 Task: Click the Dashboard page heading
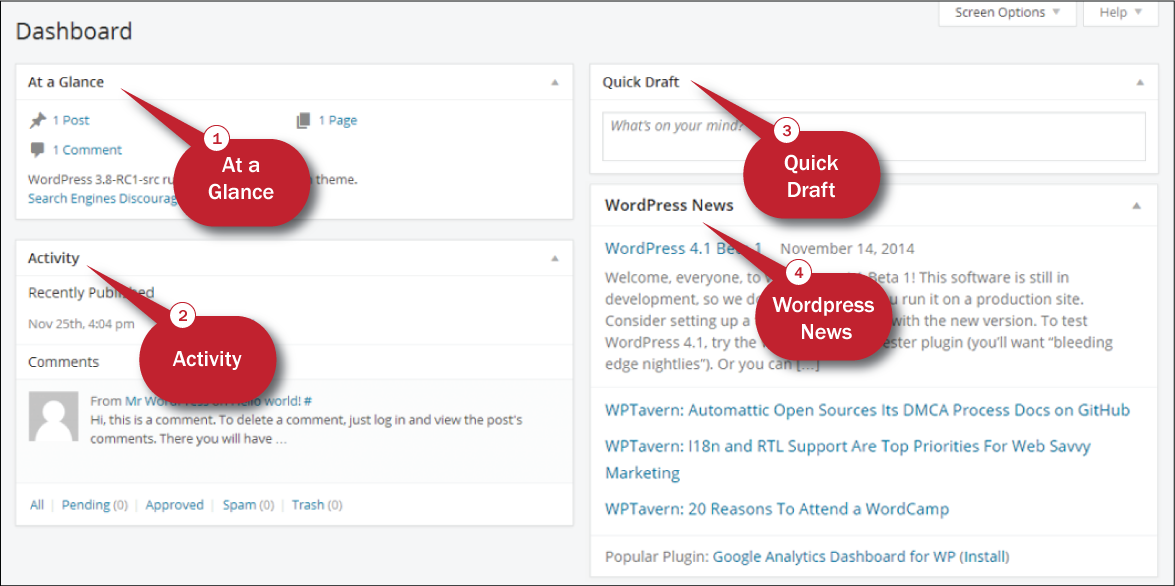(73, 31)
